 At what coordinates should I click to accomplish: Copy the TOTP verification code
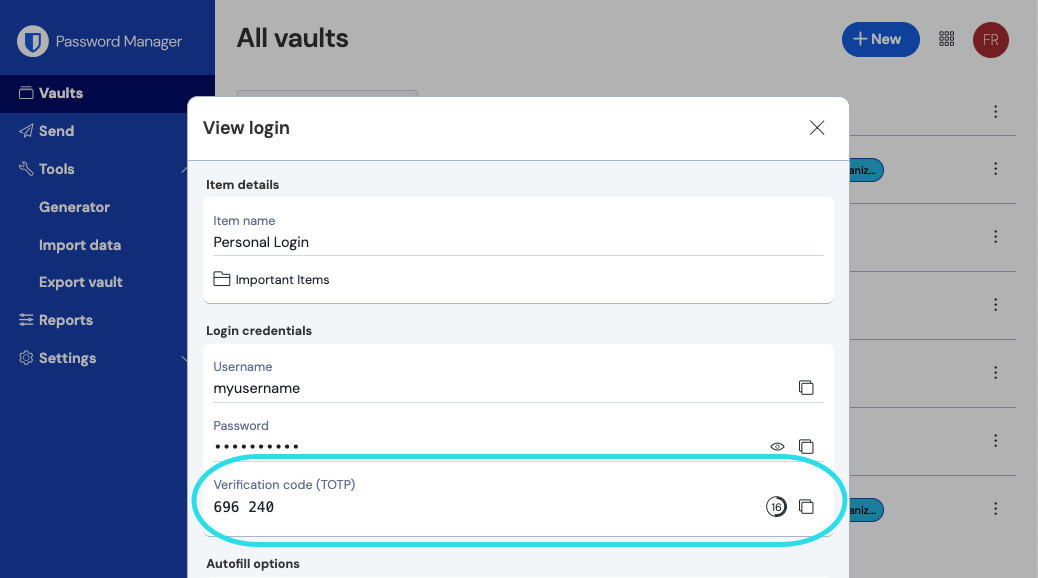pyautogui.click(x=806, y=507)
